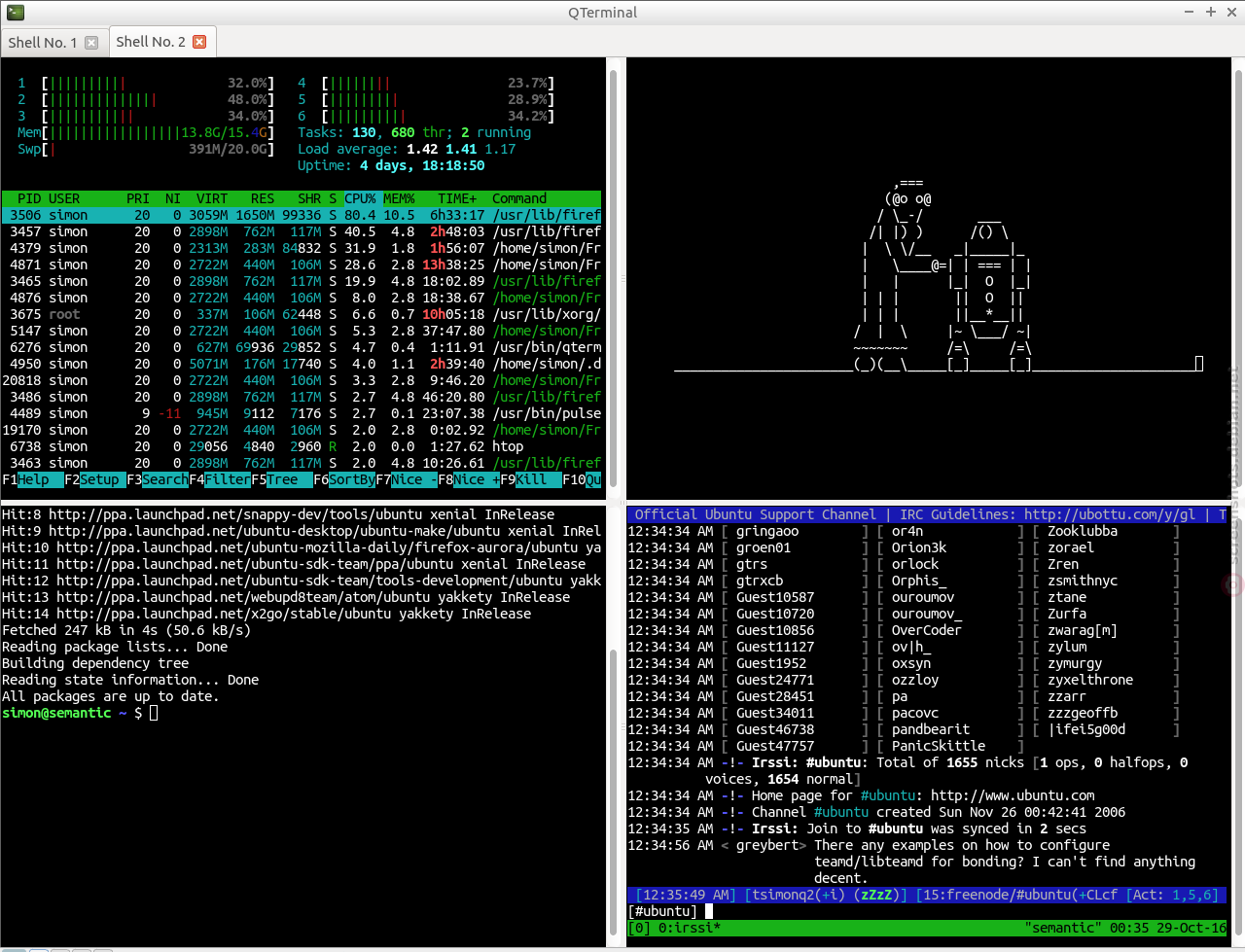1245x952 pixels.
Task: Click the USER column header in htop
Action: [x=64, y=198]
